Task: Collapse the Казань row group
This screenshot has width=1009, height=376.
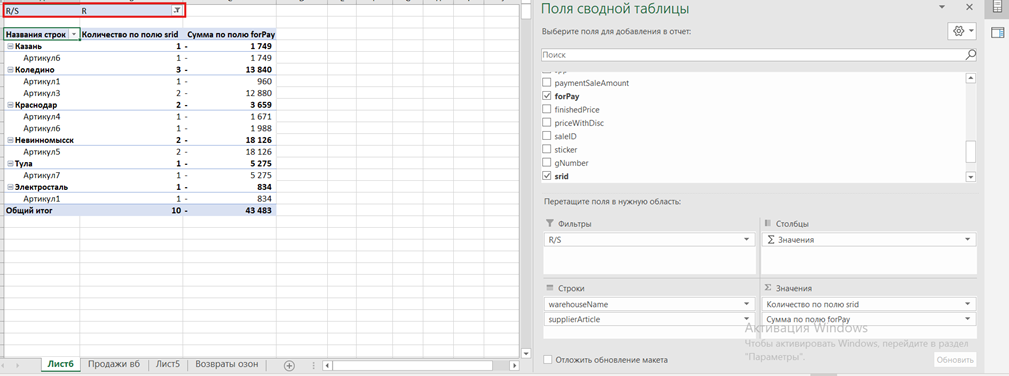Action: point(10,46)
